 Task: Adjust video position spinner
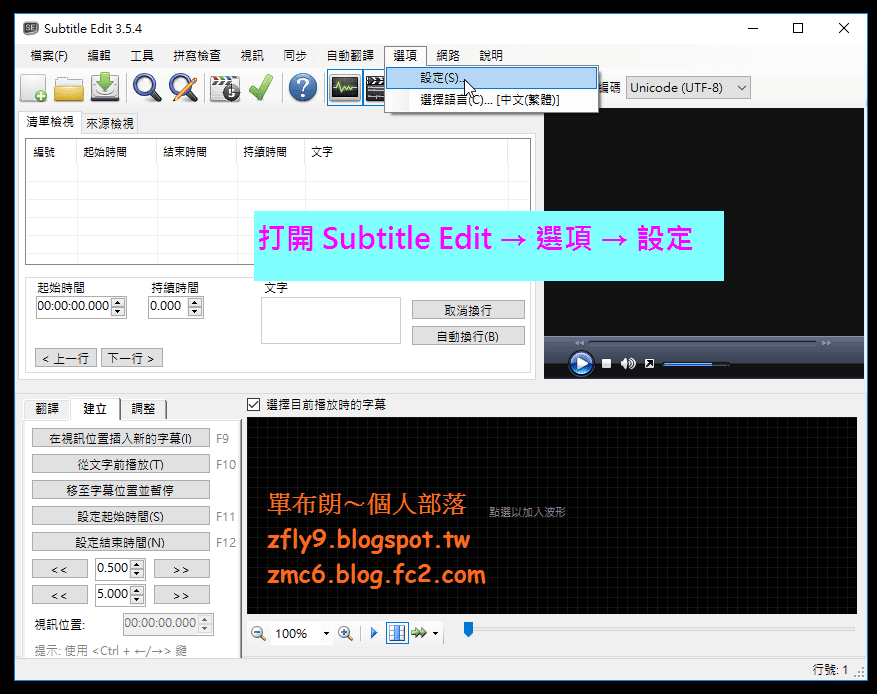[x=205, y=624]
